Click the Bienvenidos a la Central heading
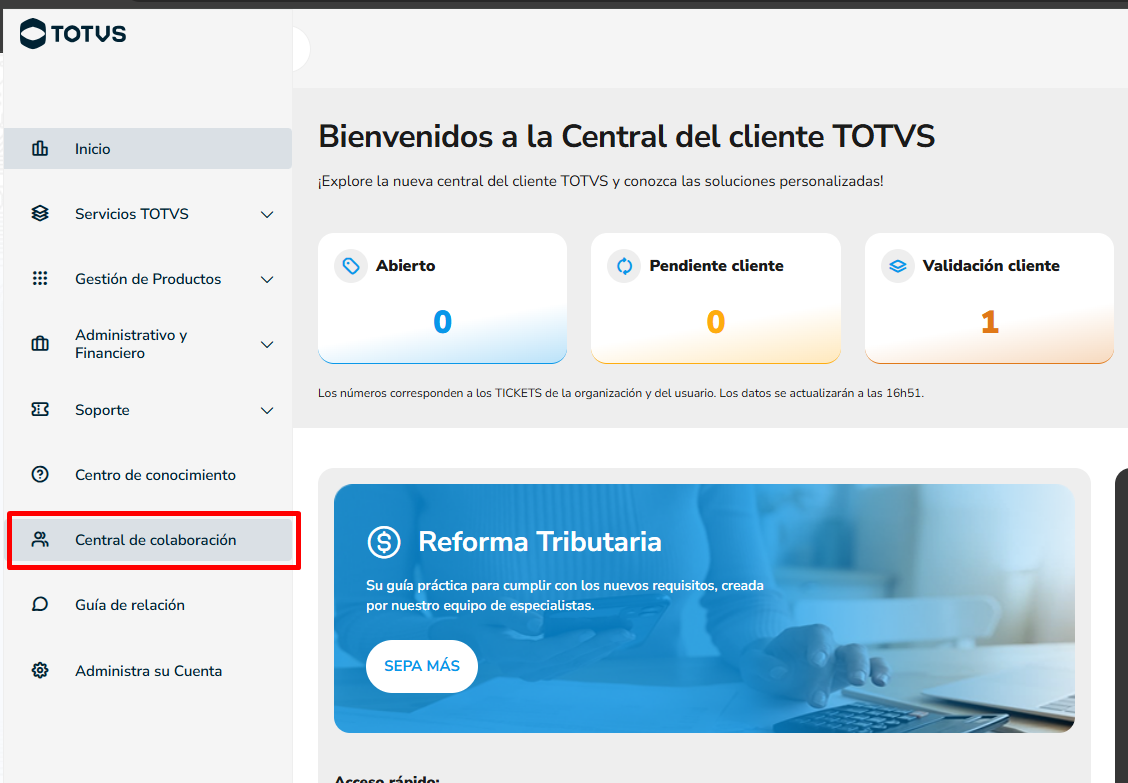 point(627,136)
